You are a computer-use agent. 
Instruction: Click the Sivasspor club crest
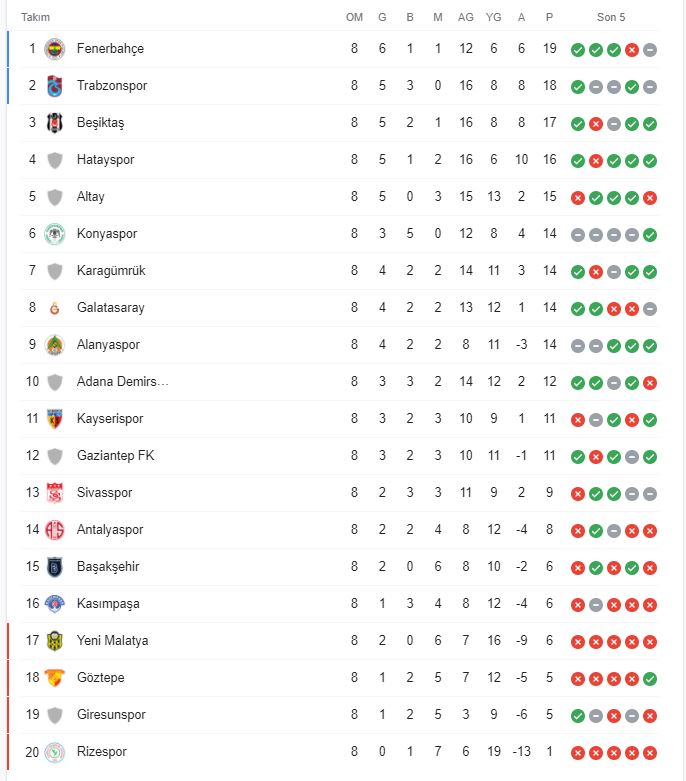click(54, 493)
